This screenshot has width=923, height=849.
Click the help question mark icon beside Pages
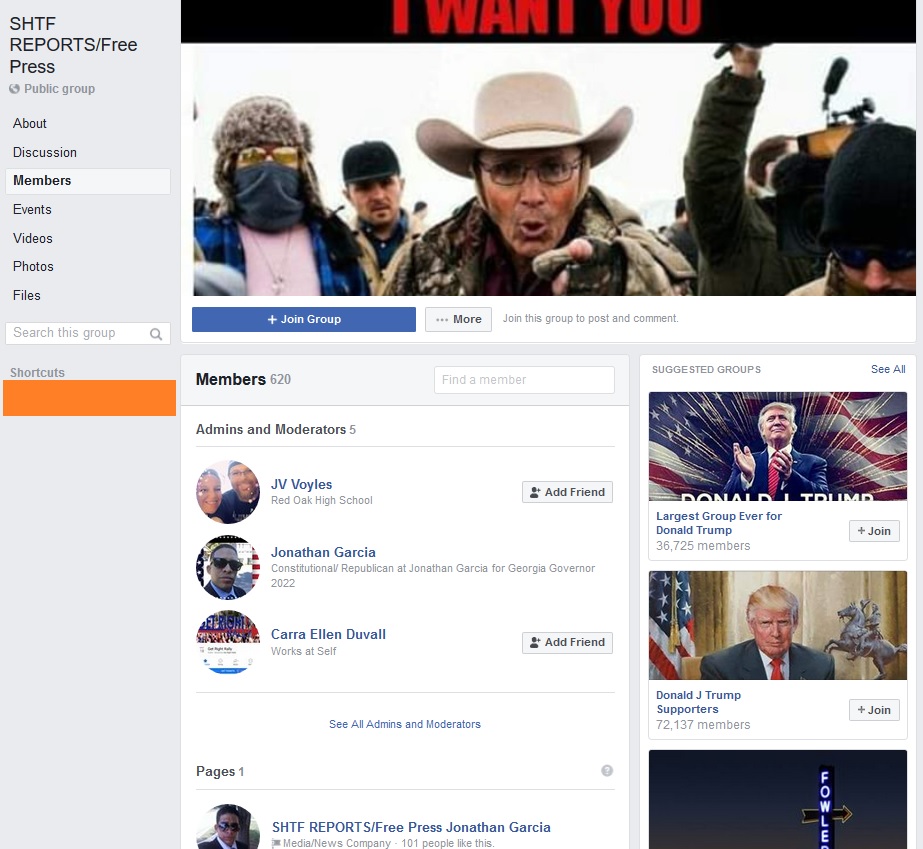point(607,771)
